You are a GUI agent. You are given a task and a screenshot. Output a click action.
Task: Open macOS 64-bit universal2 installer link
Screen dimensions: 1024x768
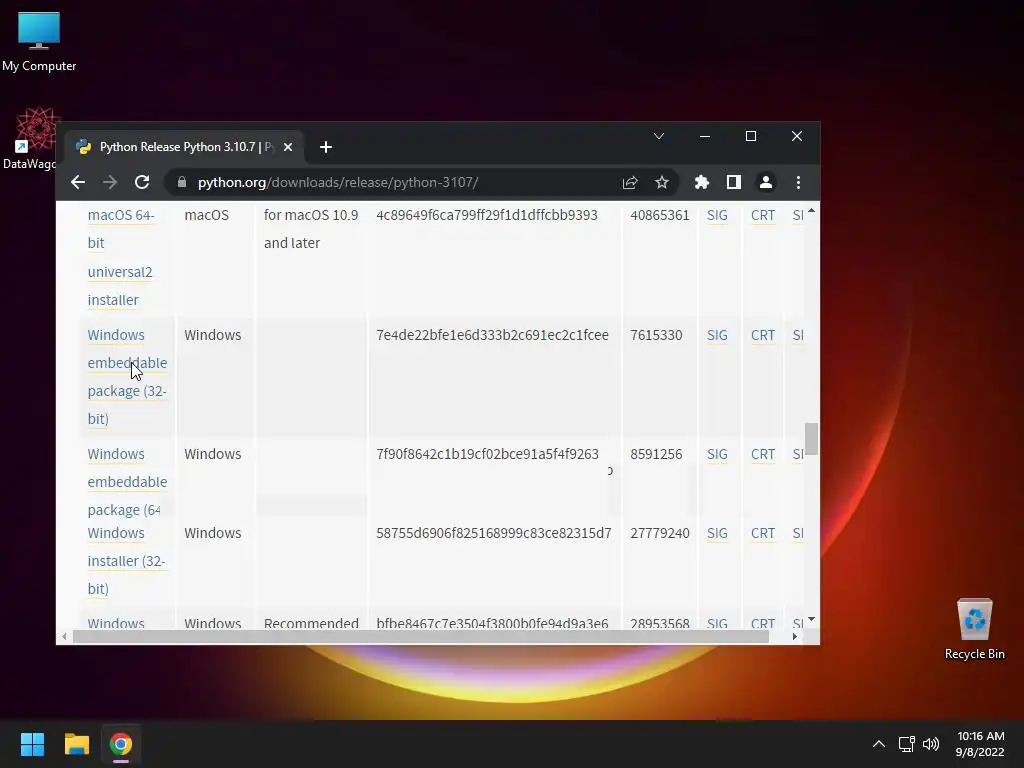point(121,257)
